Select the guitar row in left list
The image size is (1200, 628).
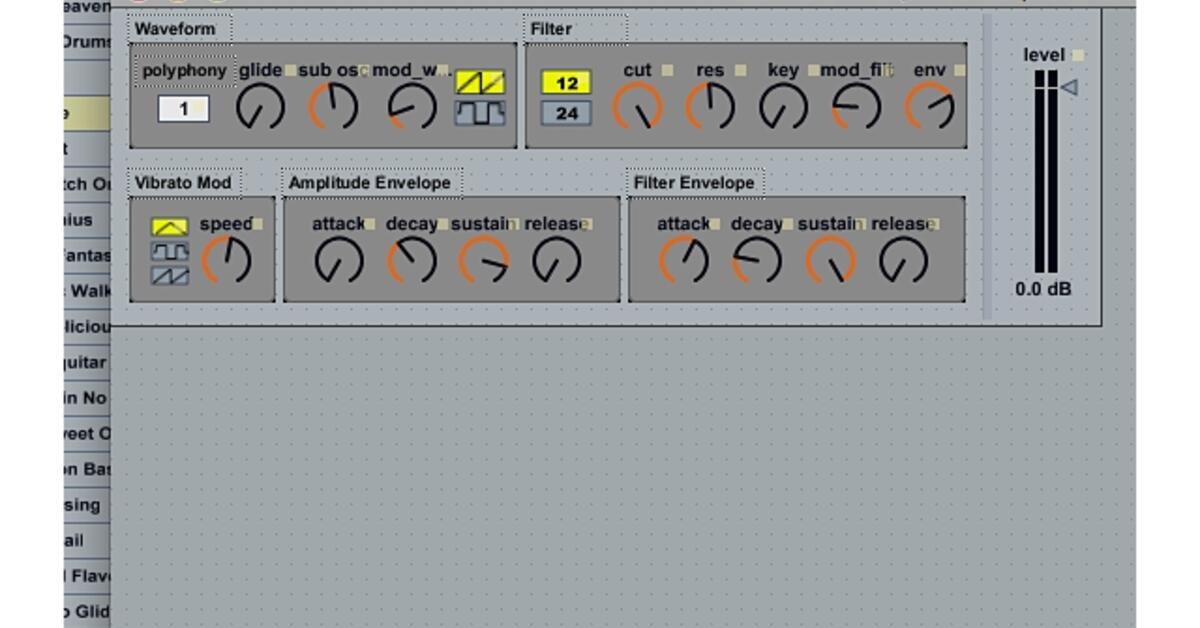(x=87, y=363)
